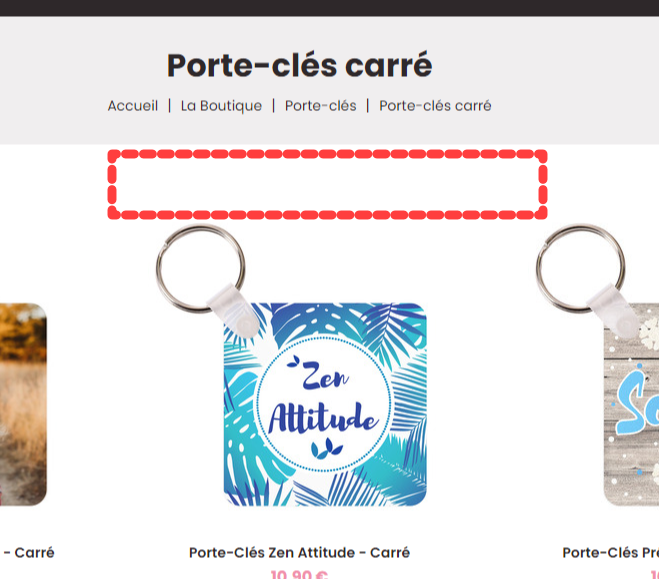659x579 pixels.
Task: Click inside the empty red dashed box
Action: 327,184
